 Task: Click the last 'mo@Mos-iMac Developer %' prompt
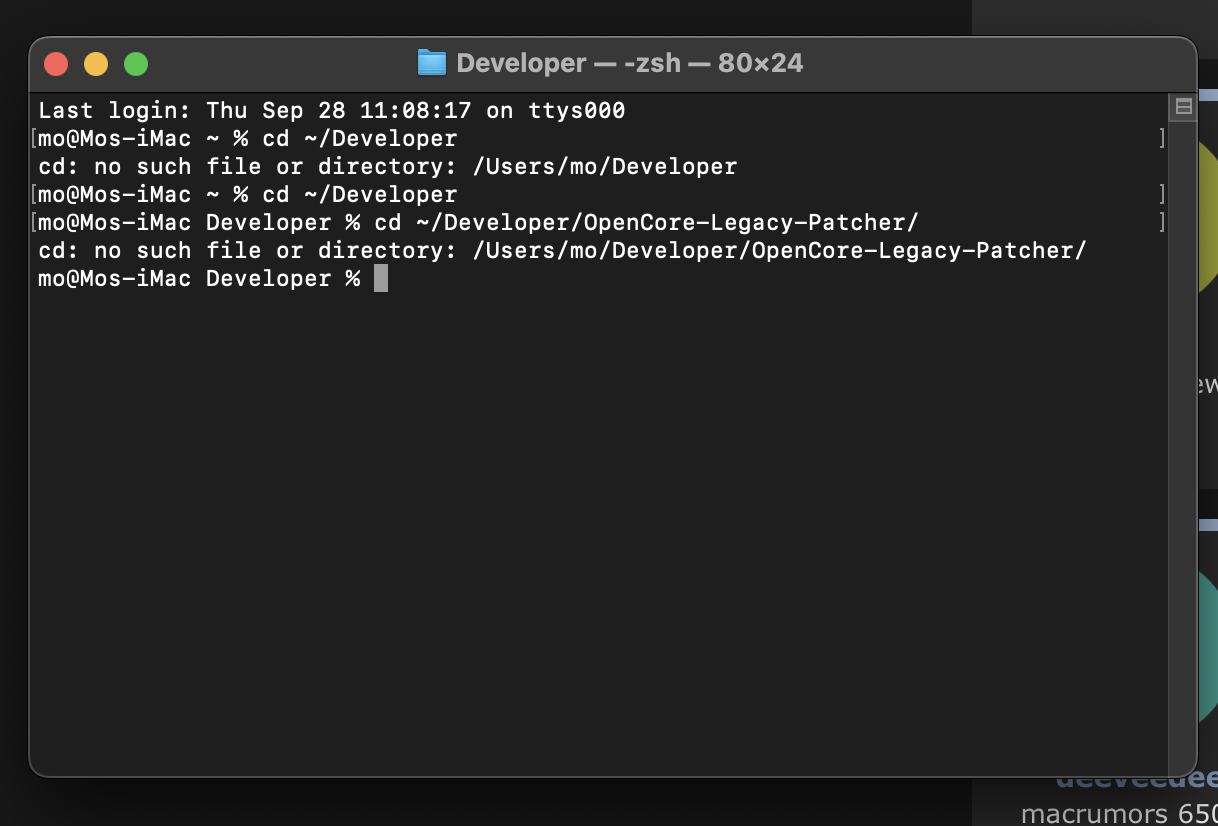[x=199, y=279]
